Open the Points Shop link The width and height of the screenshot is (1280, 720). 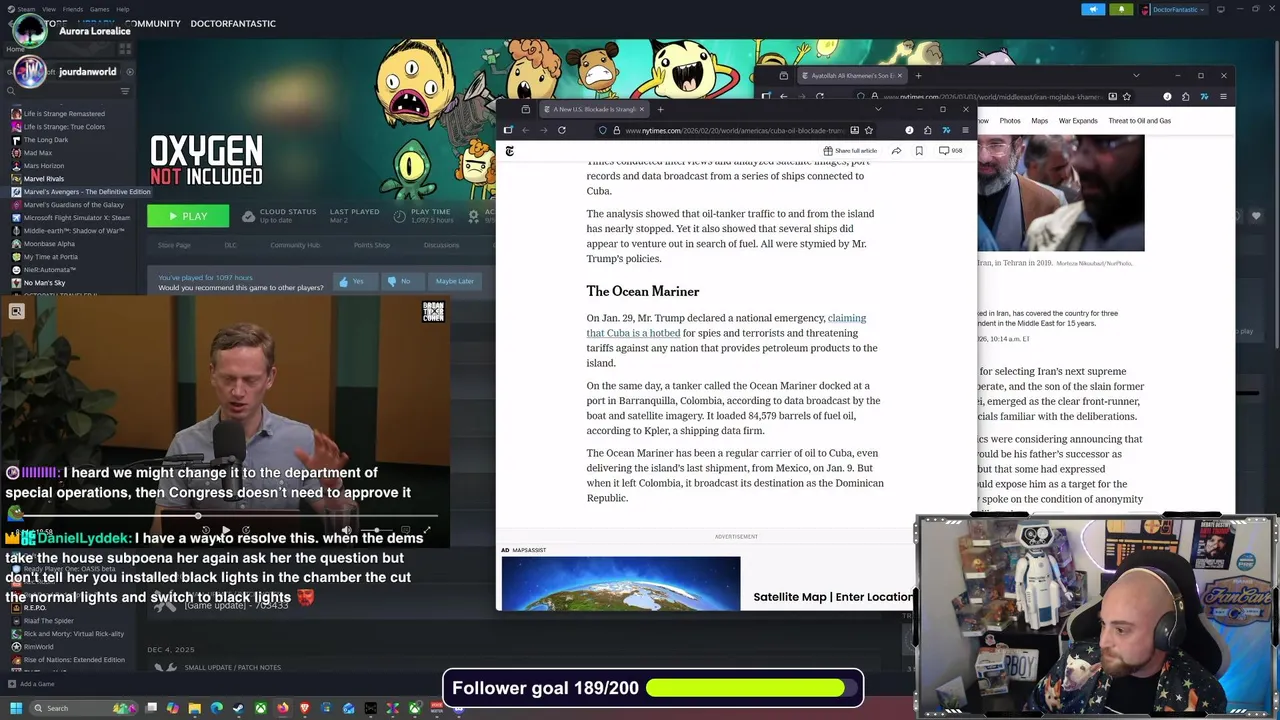point(372,245)
